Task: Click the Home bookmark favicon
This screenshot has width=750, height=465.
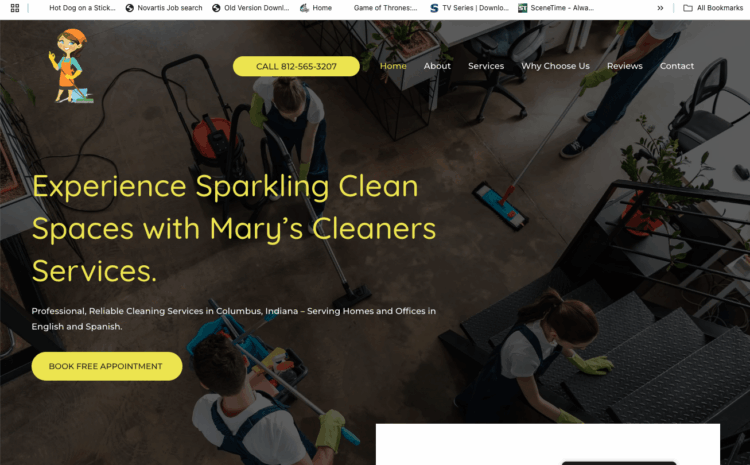Action: pyautogui.click(x=304, y=8)
